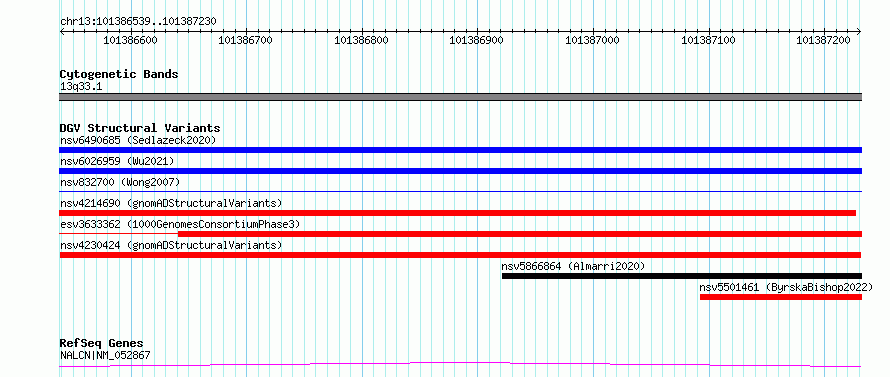Viewport: 890px width, 377px height.
Task: Click ruler position 101387000
Action: click(592, 40)
